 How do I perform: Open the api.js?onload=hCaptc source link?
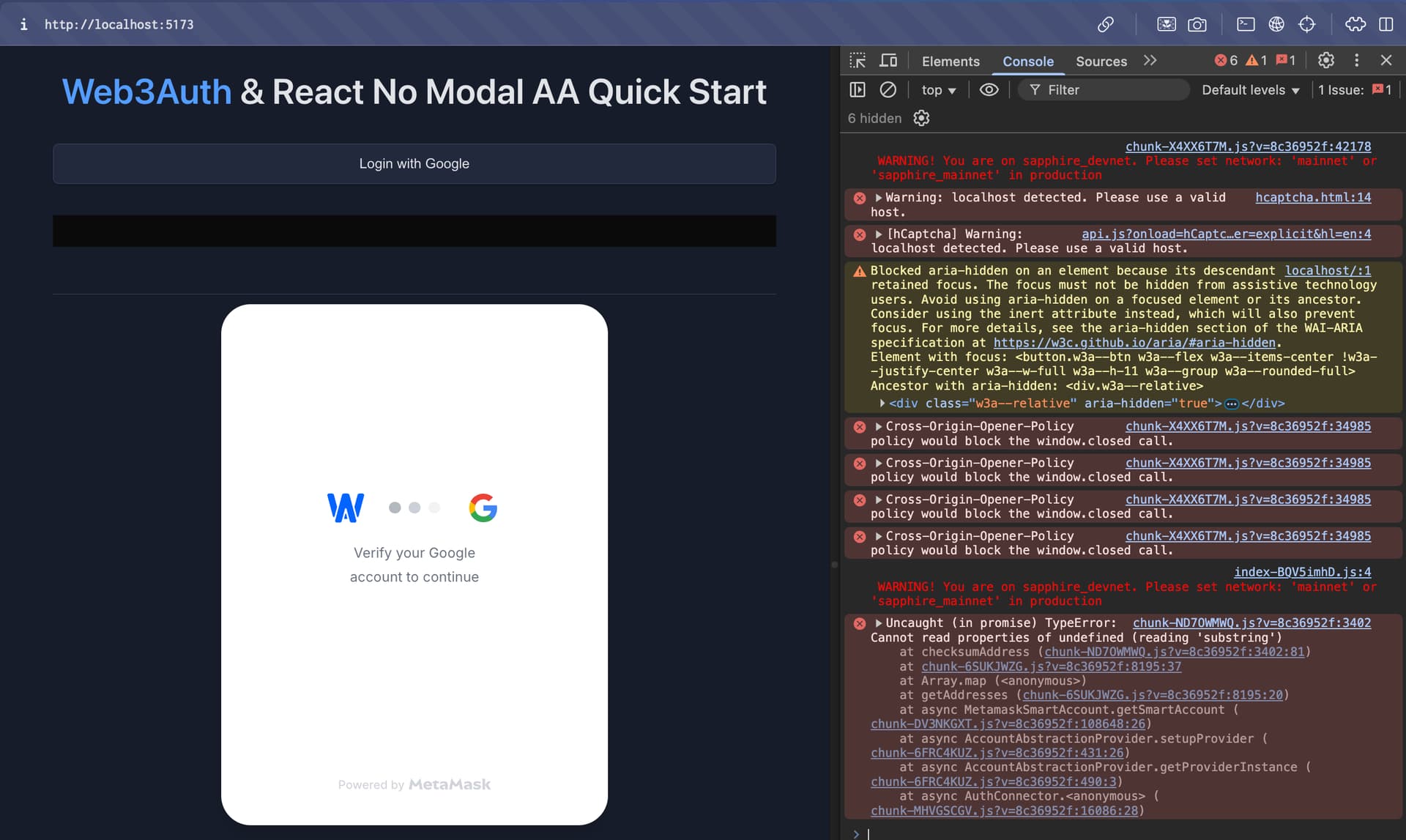pos(1227,234)
